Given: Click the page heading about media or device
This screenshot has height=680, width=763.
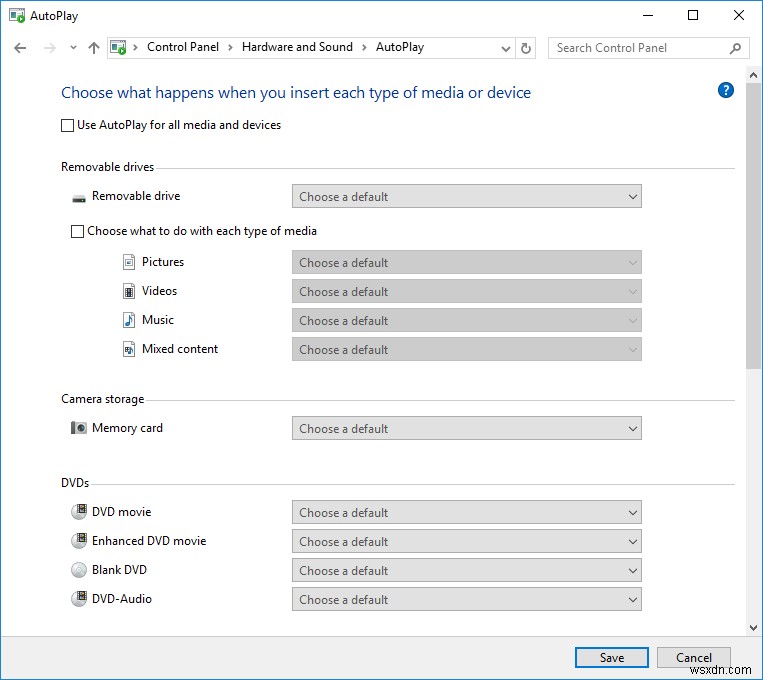Looking at the screenshot, I should 296,92.
